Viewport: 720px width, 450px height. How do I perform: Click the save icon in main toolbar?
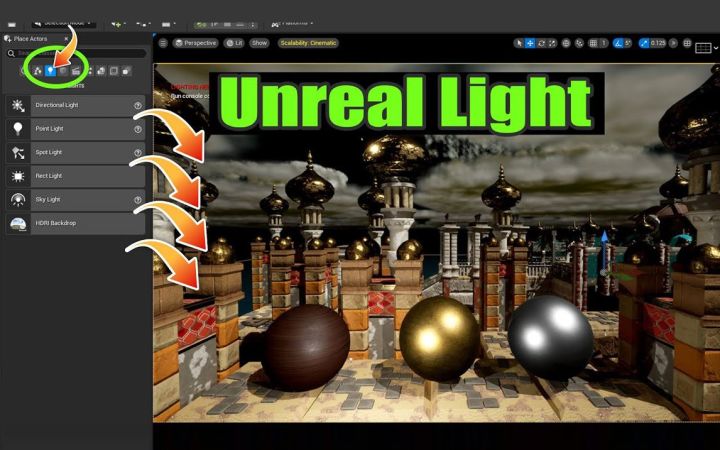12,24
